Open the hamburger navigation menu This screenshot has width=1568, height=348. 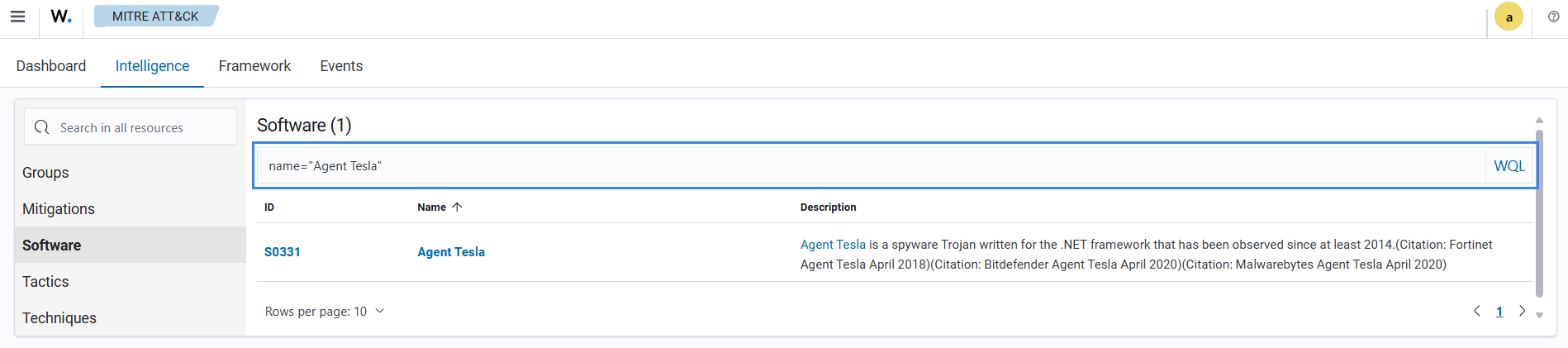(17, 17)
